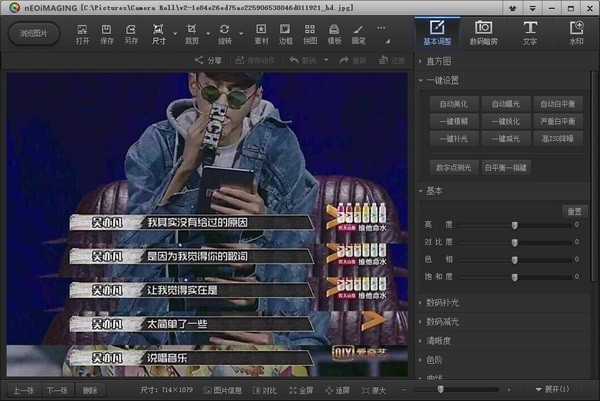The width and height of the screenshot is (600, 401).
Task: Click the 打开 (Open) toolbar icon
Action: (83, 33)
